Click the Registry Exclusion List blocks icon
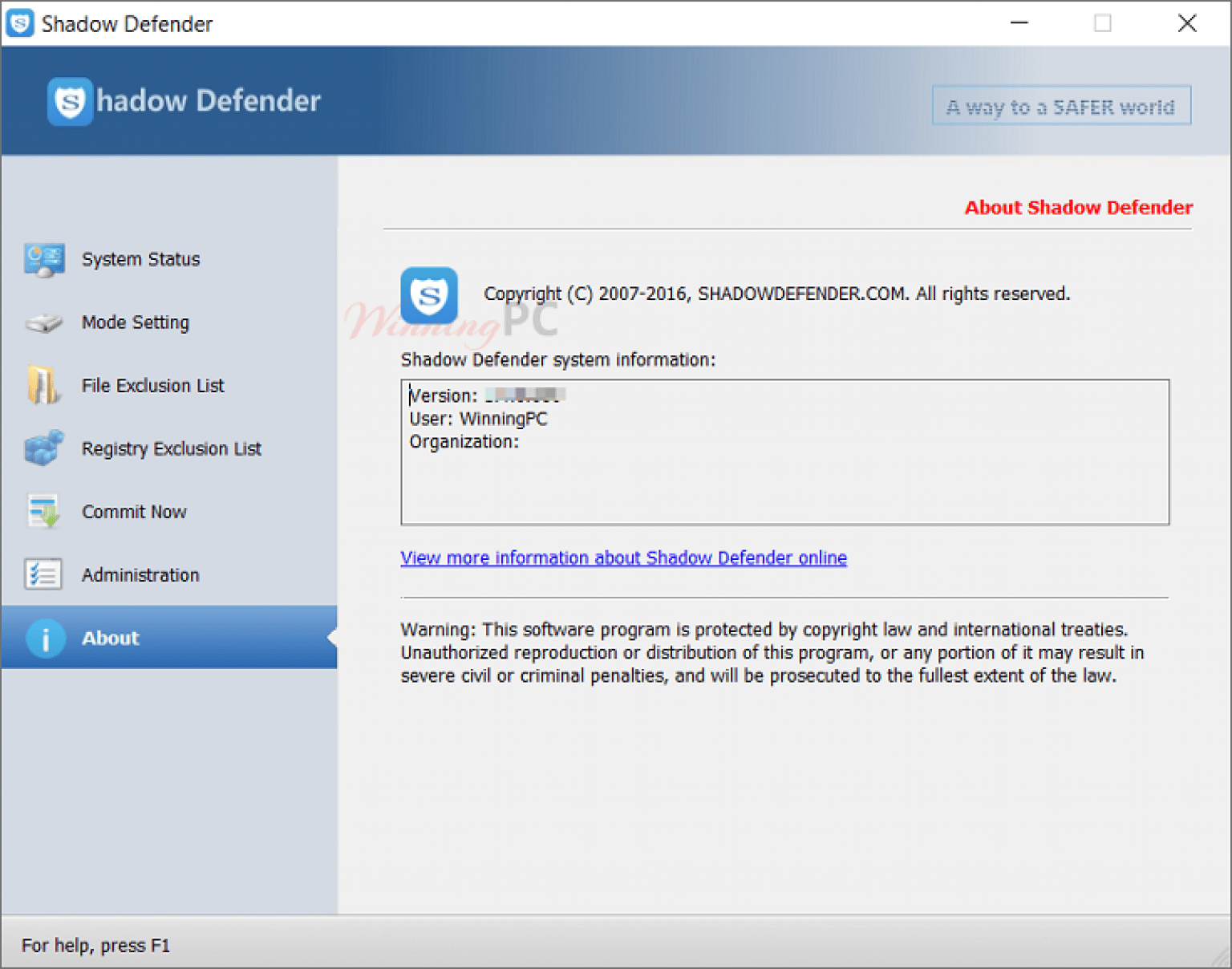 pos(45,448)
